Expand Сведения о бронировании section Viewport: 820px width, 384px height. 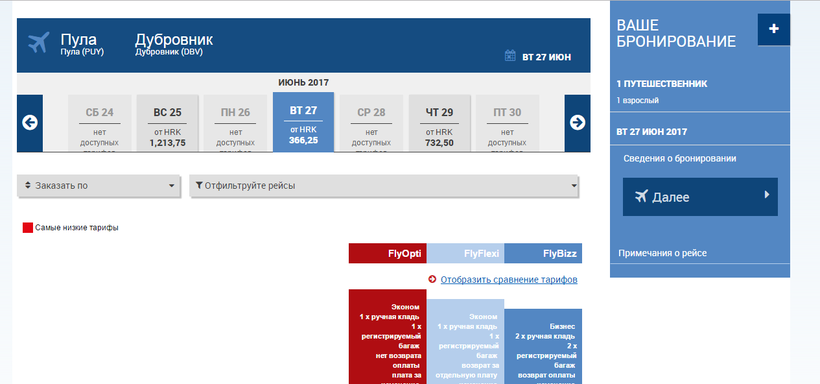pyautogui.click(x=680, y=159)
